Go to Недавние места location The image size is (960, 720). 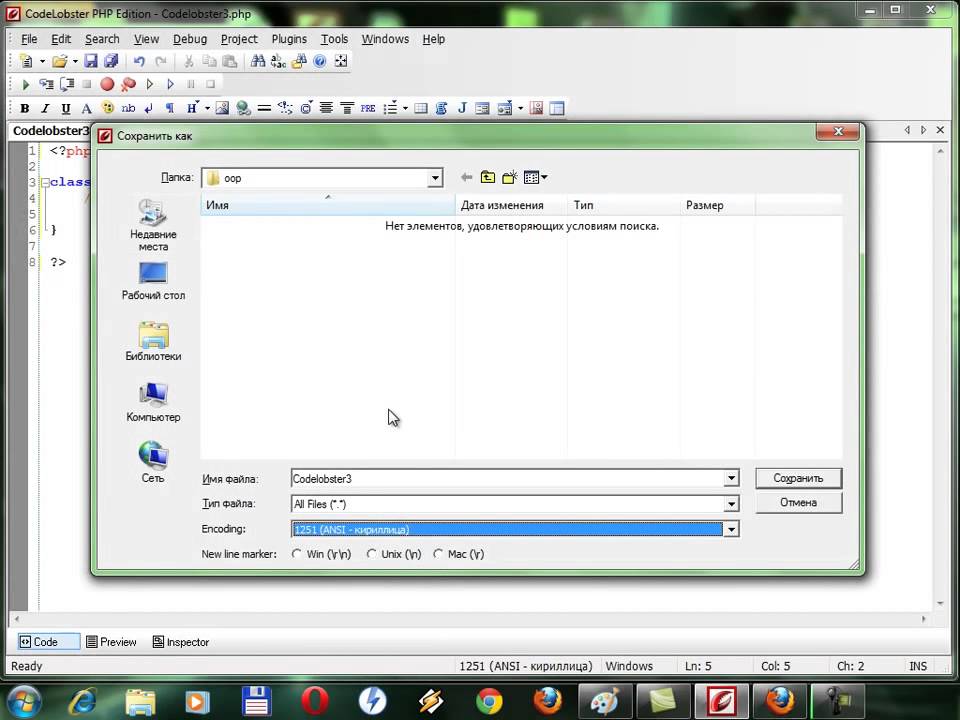tap(153, 225)
